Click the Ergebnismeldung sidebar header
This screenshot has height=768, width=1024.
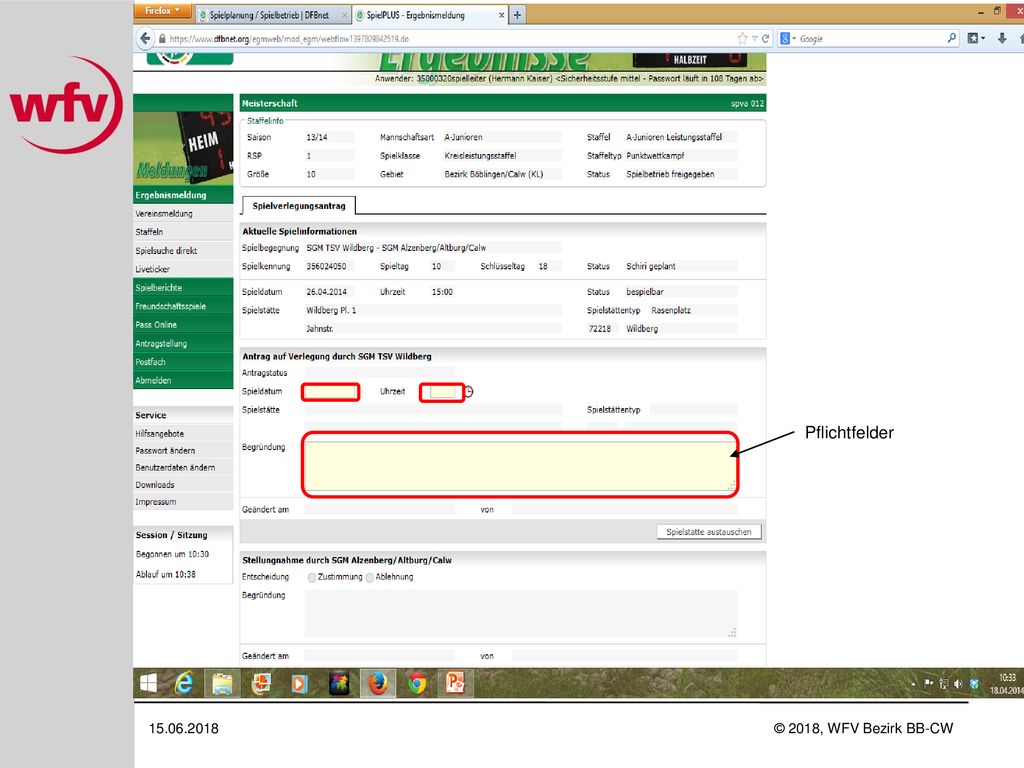click(x=183, y=195)
